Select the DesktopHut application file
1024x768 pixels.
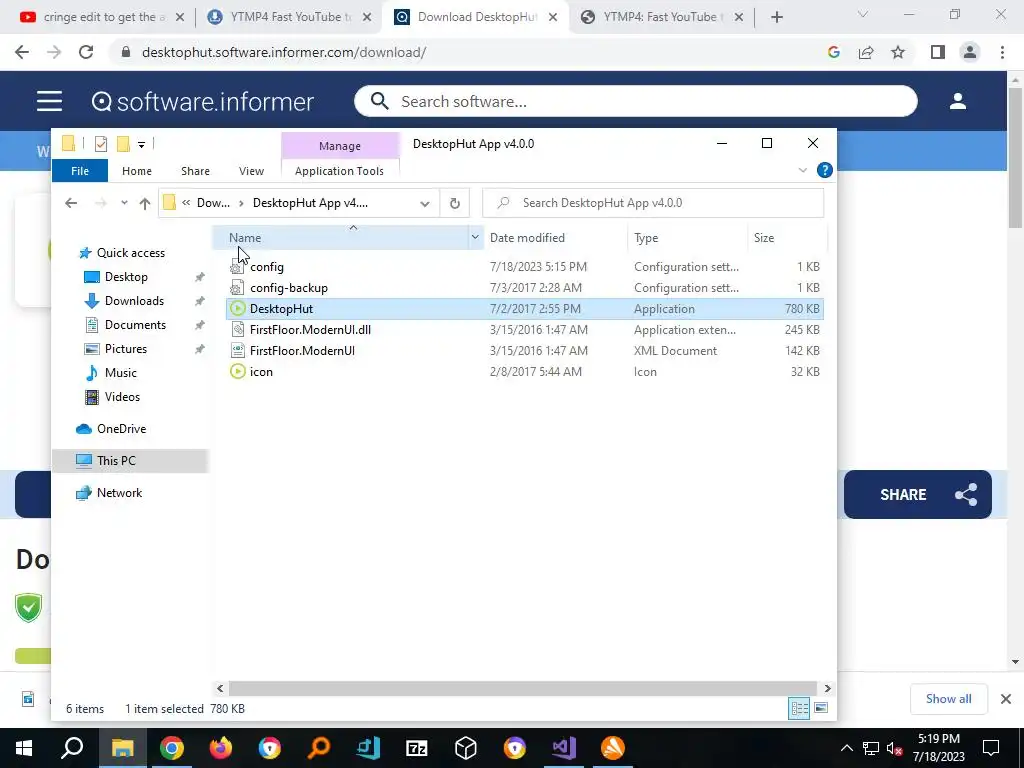524,309
